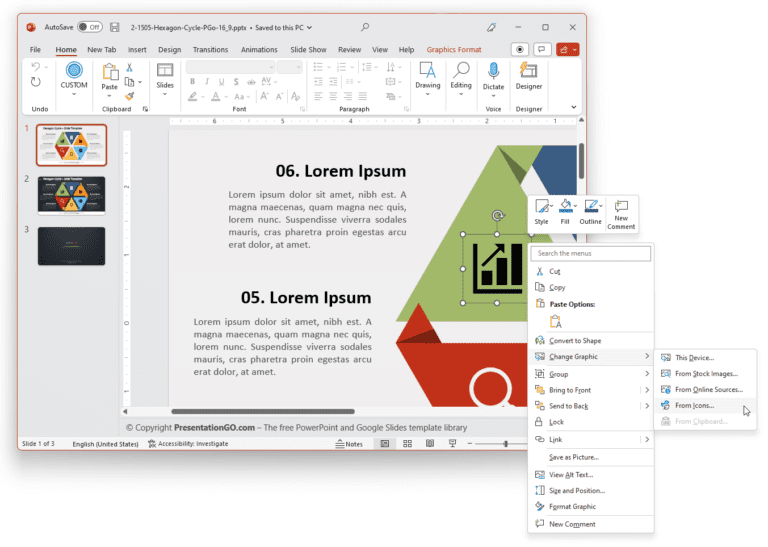Click the Notes button in status bar
The height and width of the screenshot is (547, 768).
(349, 444)
